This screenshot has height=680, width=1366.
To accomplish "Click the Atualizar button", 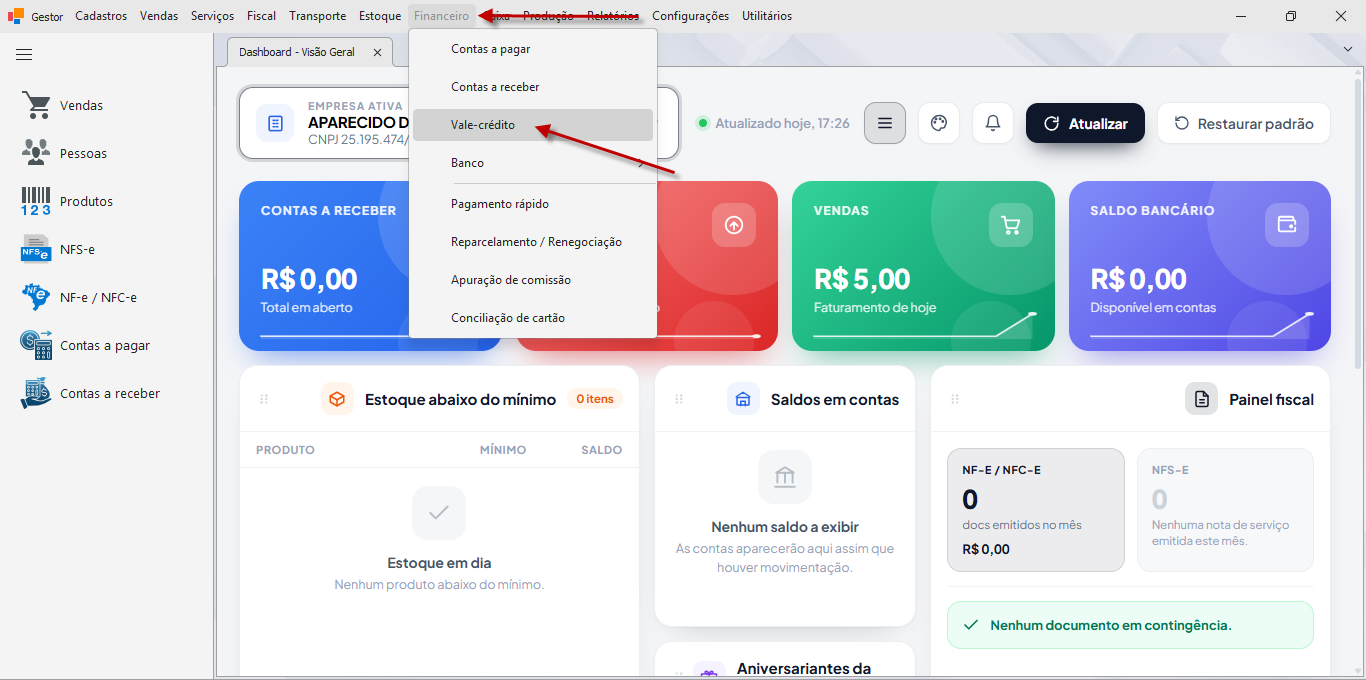I will (1085, 123).
